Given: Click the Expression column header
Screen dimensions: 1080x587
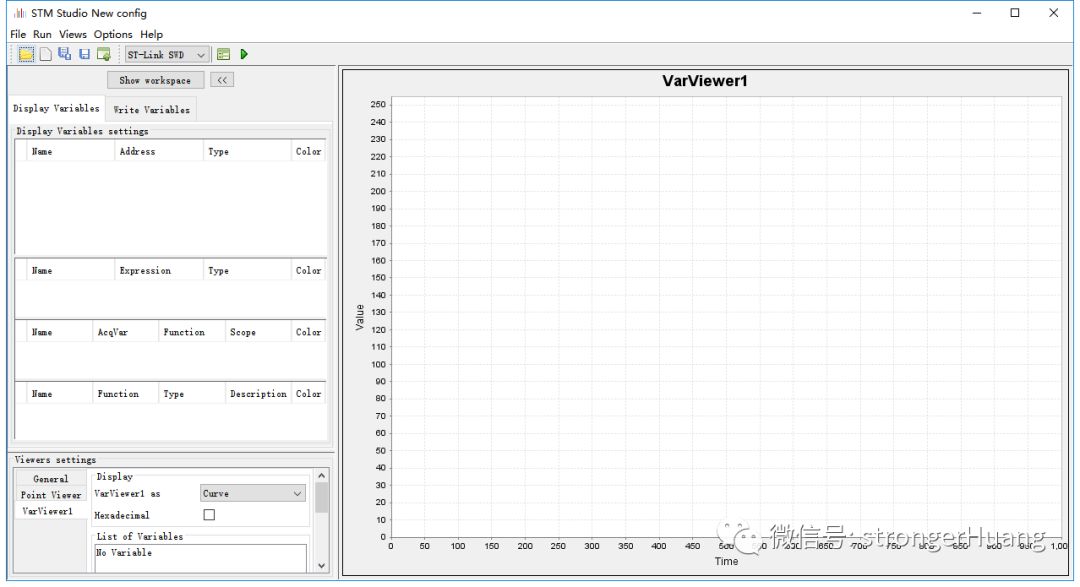Looking at the screenshot, I should coord(158,271).
